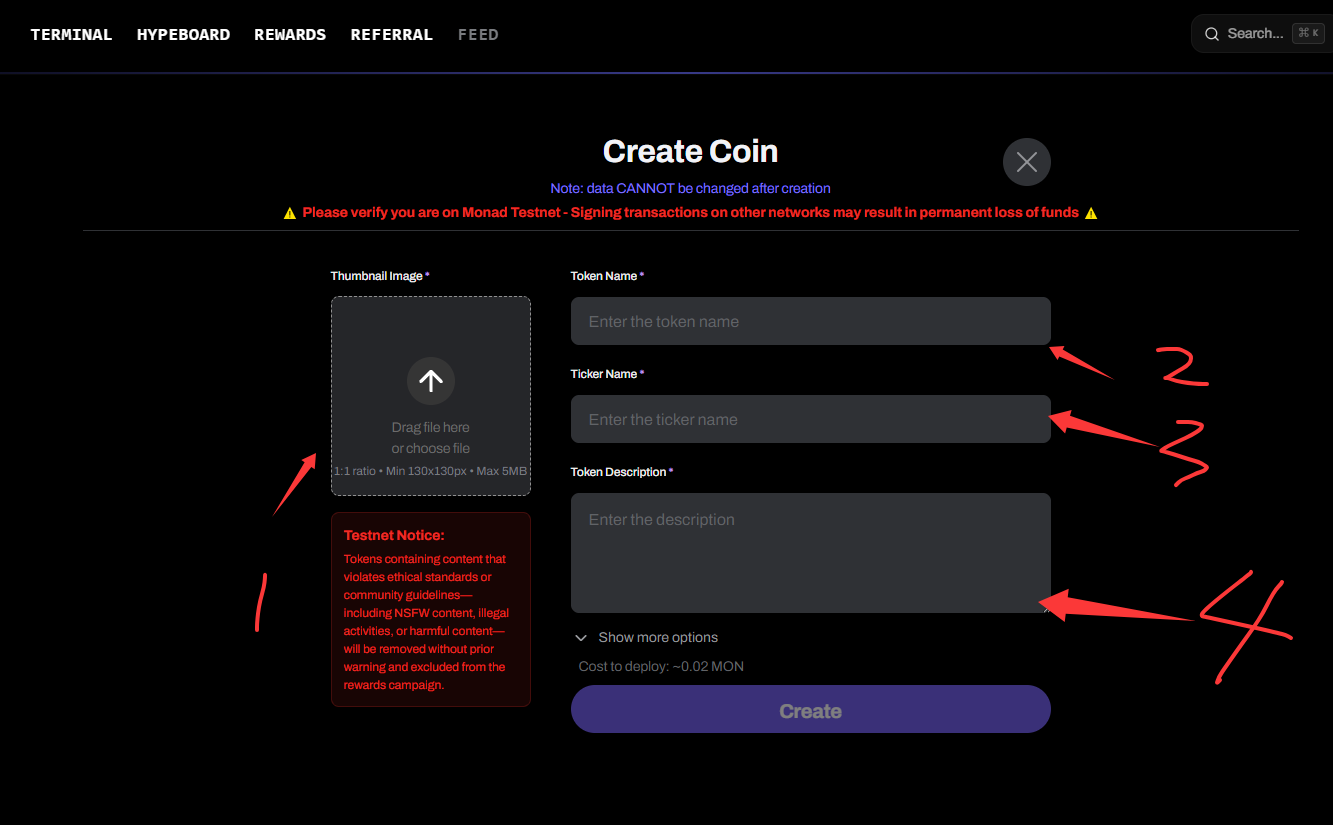Expand the Show more options chevron
Image resolution: width=1333 pixels, height=825 pixels.
point(581,638)
